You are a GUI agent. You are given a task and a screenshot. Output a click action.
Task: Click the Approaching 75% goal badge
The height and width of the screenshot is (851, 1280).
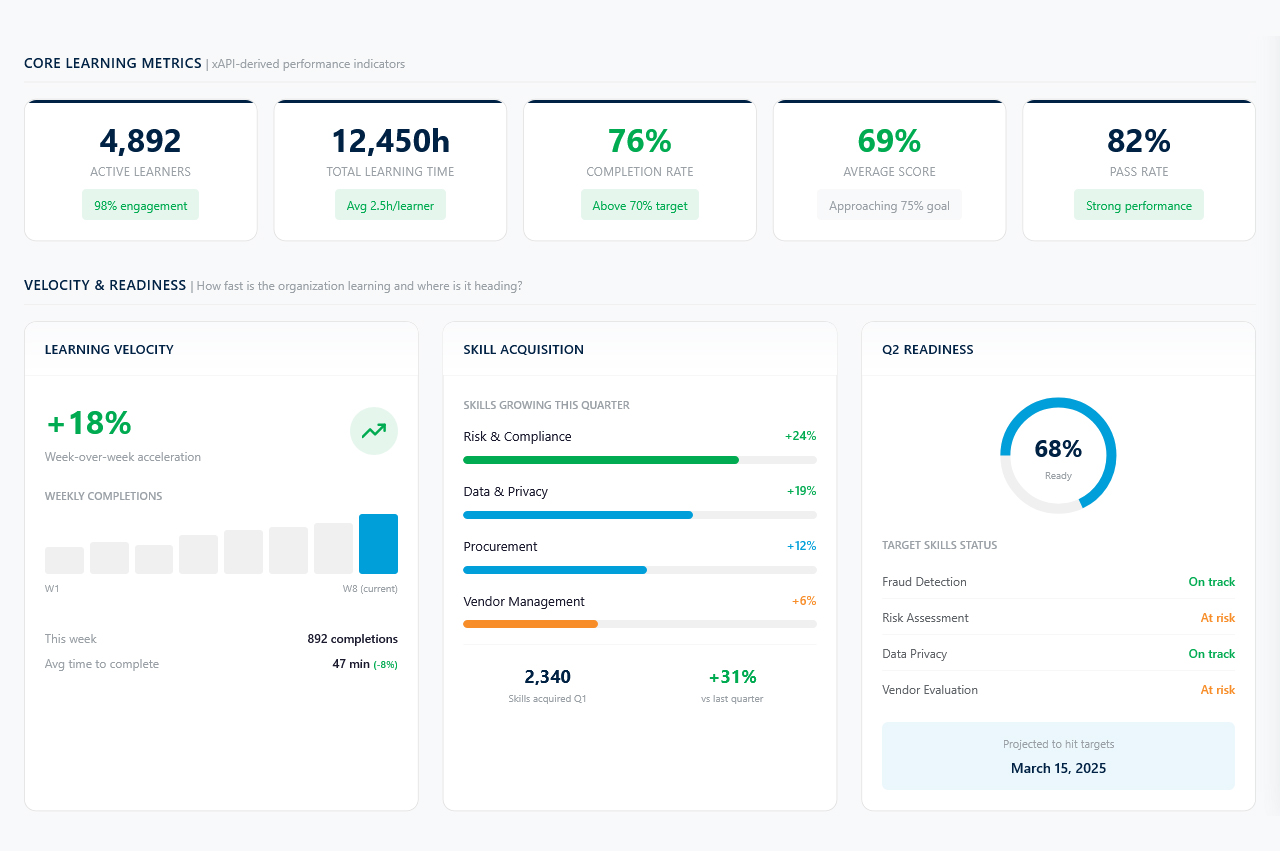point(889,206)
